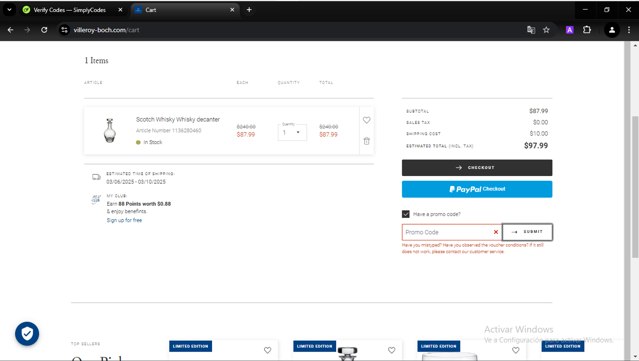Viewport: 639px width, 361px height.
Task: Click the page vertical scrollbar
Action: (x=635, y=186)
